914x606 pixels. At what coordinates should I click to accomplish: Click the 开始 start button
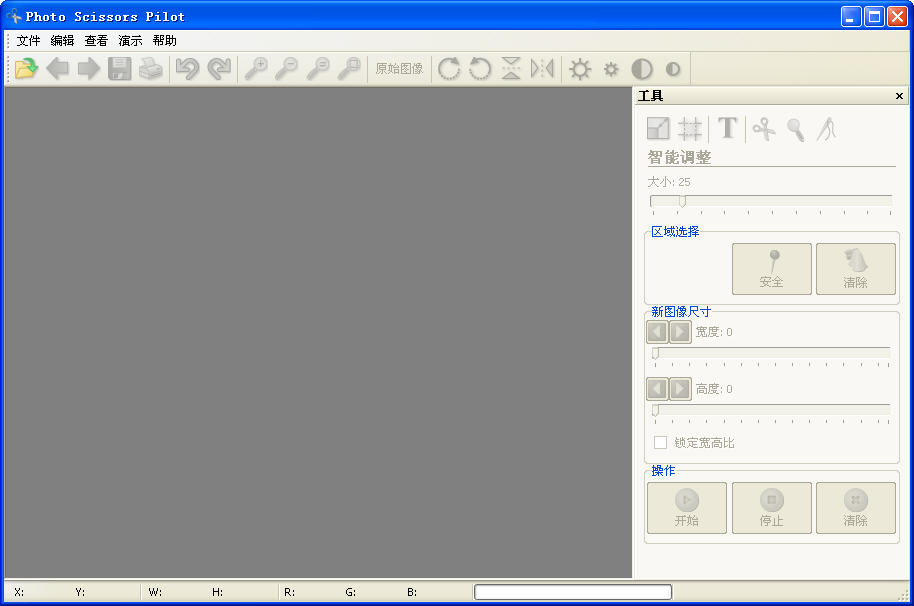[x=687, y=508]
